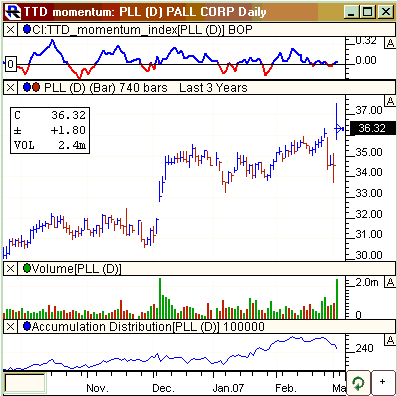
Task: Click the 'CI:TTD_momentum_index[PLL (D)] BOP' title
Action: [x=142, y=30]
